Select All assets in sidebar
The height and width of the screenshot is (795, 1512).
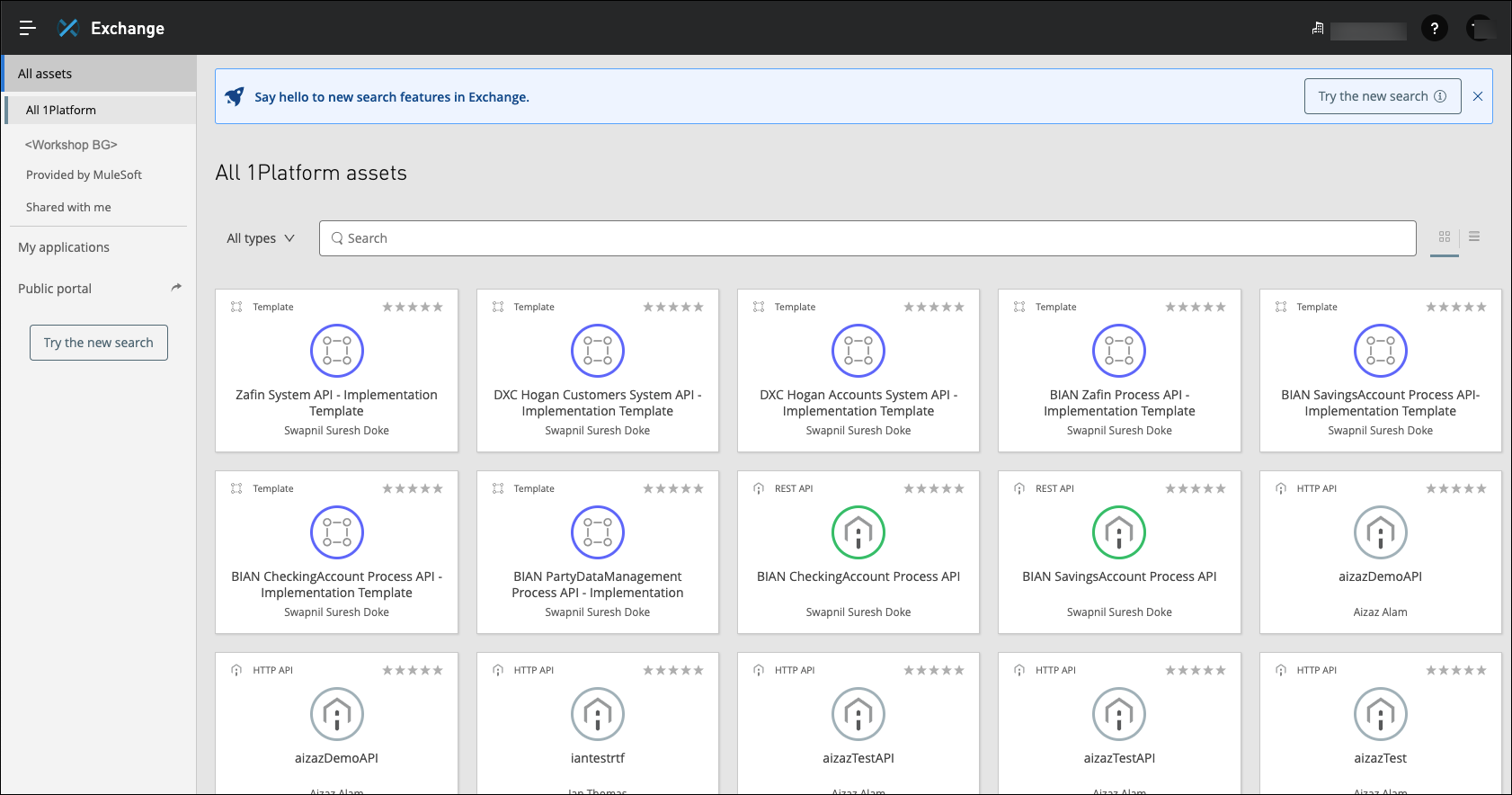(45, 74)
